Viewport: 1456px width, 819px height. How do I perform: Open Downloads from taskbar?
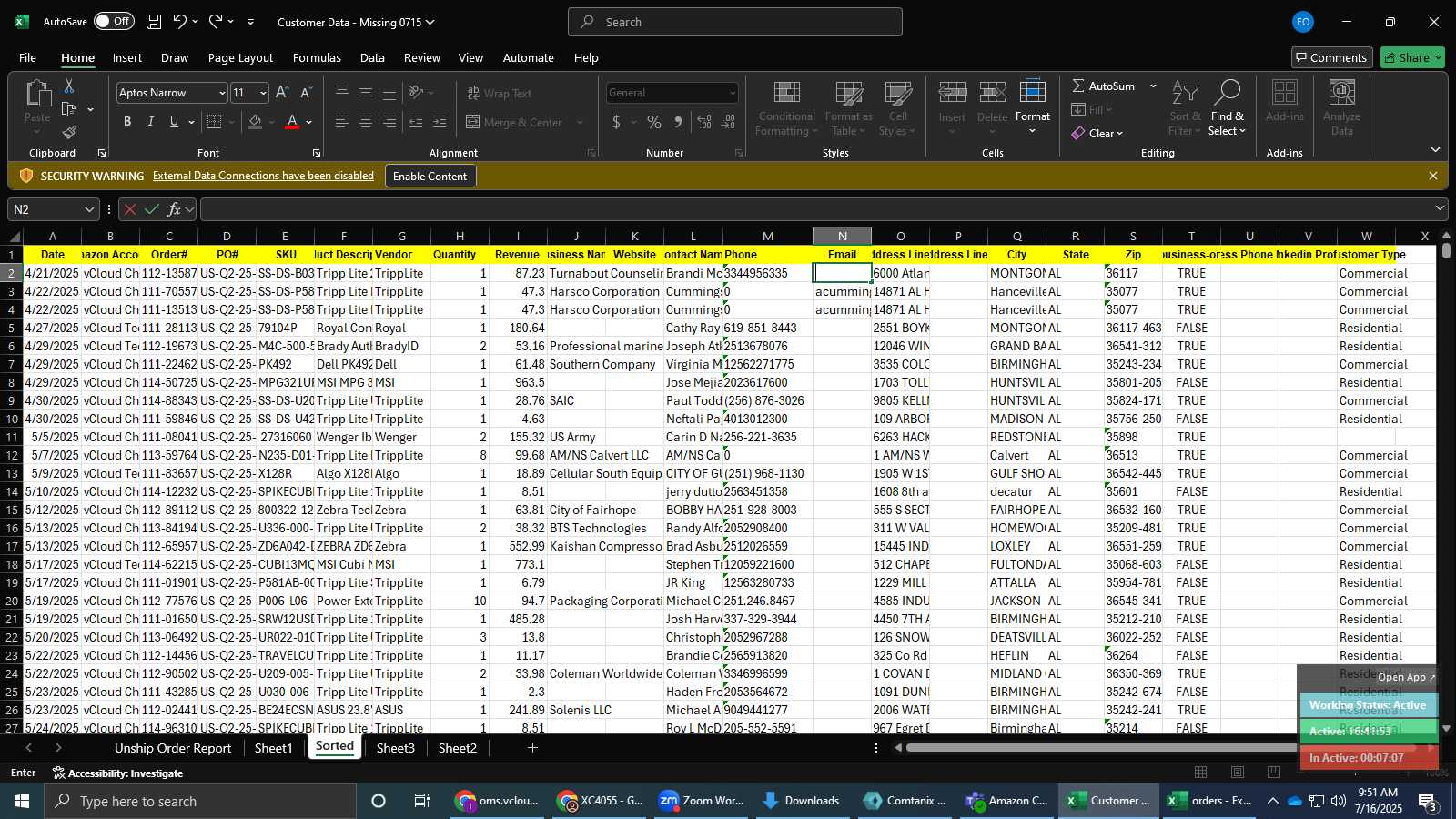tap(802, 801)
